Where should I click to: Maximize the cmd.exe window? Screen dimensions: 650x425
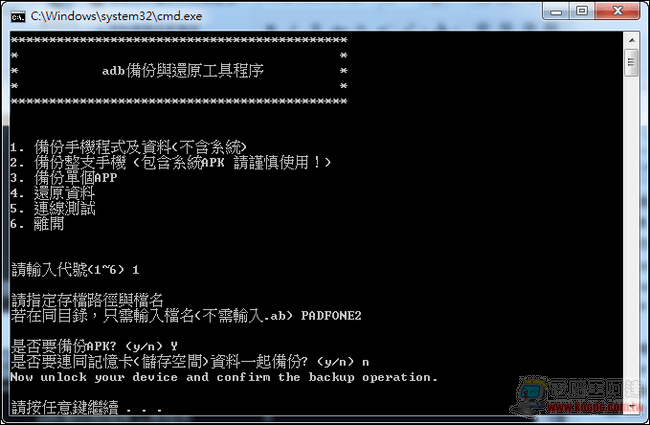(582, 11)
